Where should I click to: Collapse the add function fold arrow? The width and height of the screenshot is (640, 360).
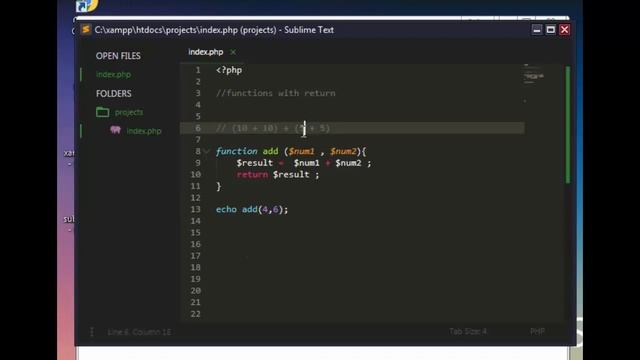207,151
